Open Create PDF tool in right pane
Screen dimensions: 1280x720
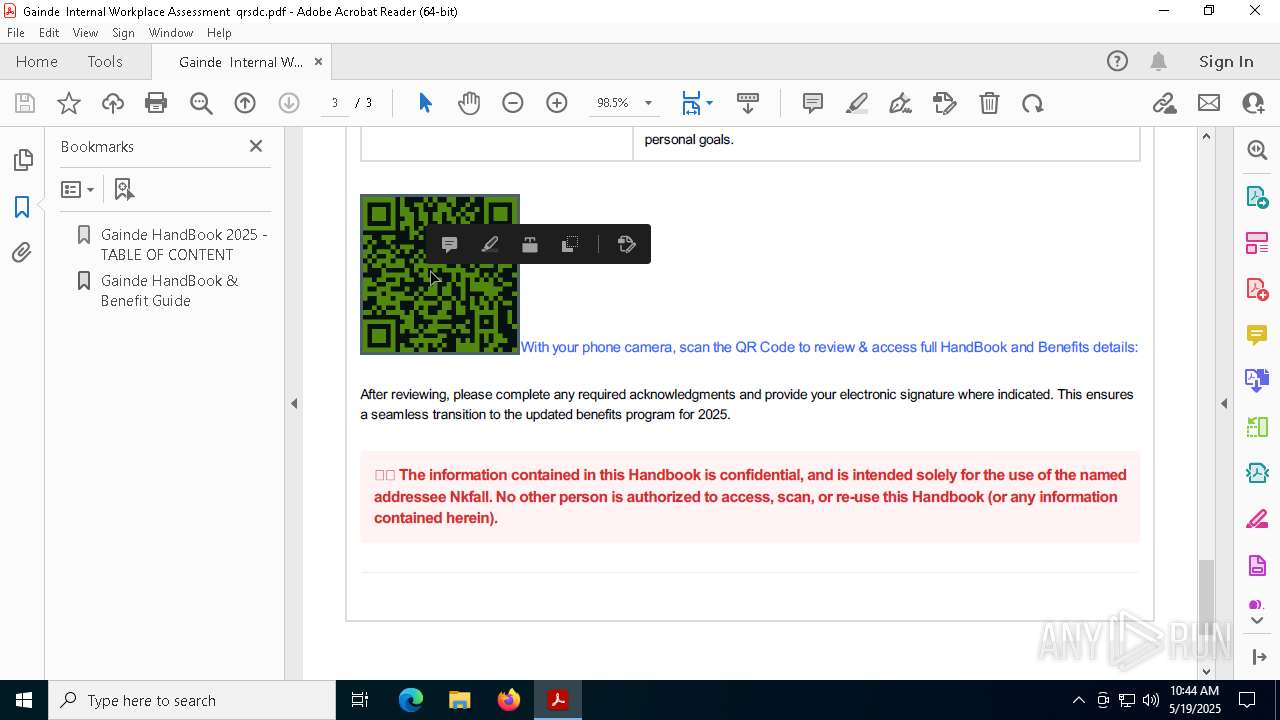pyautogui.click(x=1257, y=289)
